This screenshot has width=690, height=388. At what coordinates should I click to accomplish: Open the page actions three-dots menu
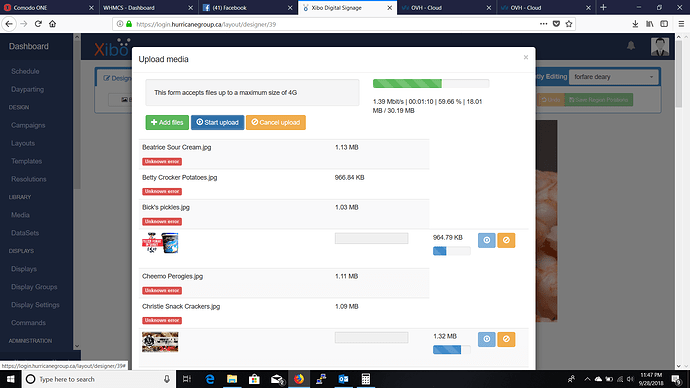tap(543, 24)
